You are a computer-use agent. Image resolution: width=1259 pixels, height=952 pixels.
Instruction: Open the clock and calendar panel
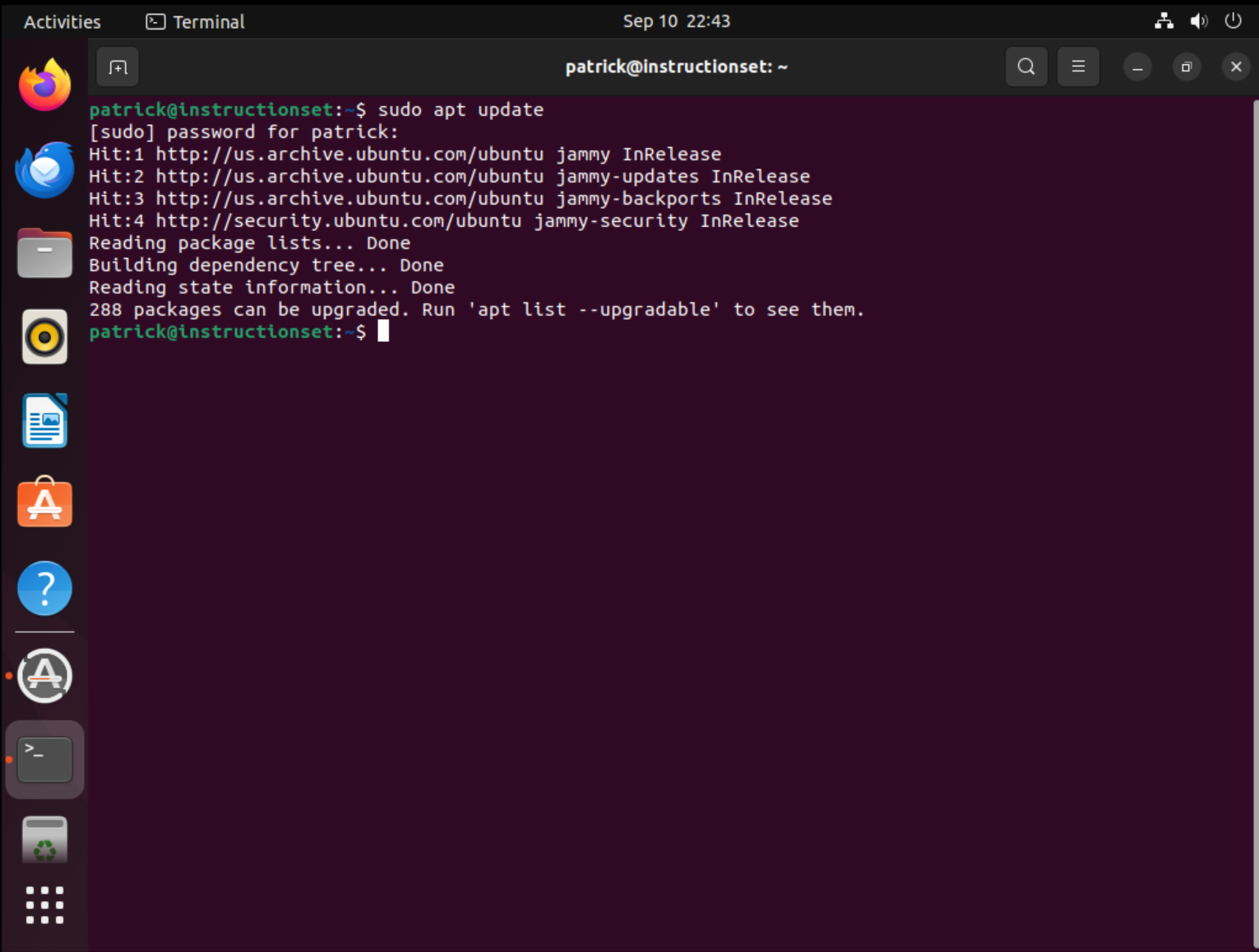pos(676,21)
